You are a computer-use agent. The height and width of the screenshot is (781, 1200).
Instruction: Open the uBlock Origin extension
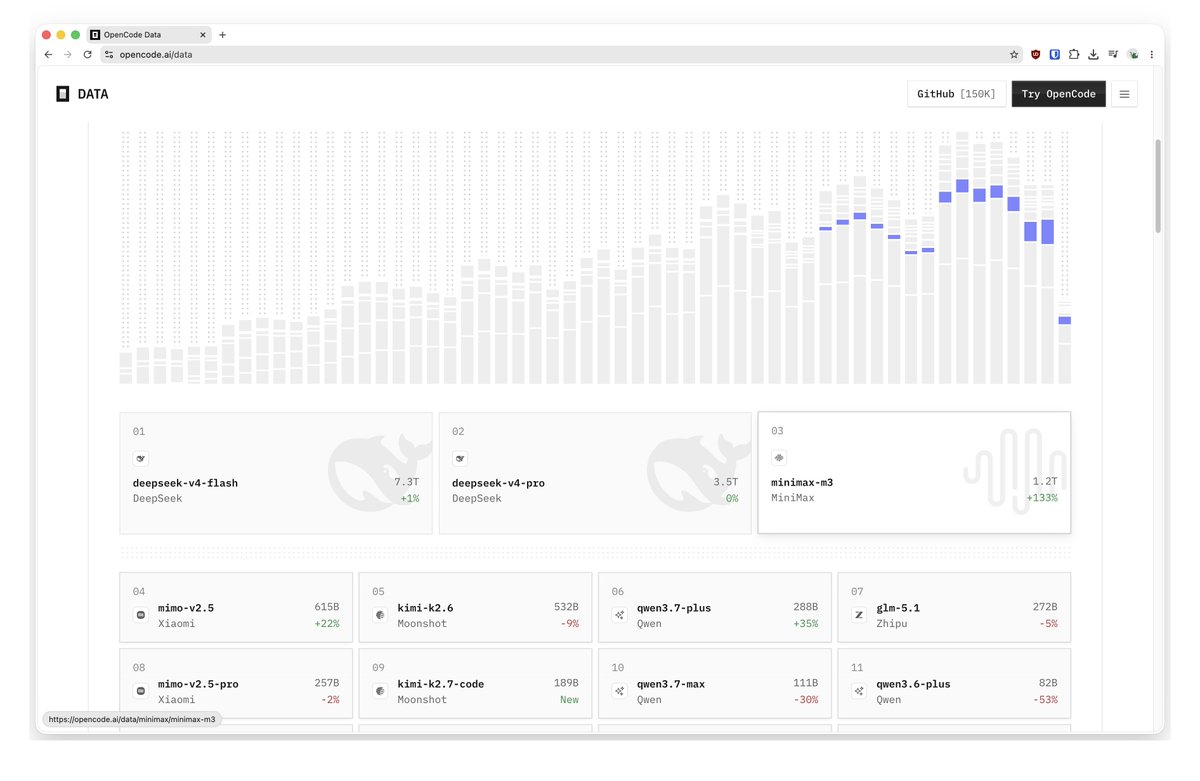(x=1036, y=55)
